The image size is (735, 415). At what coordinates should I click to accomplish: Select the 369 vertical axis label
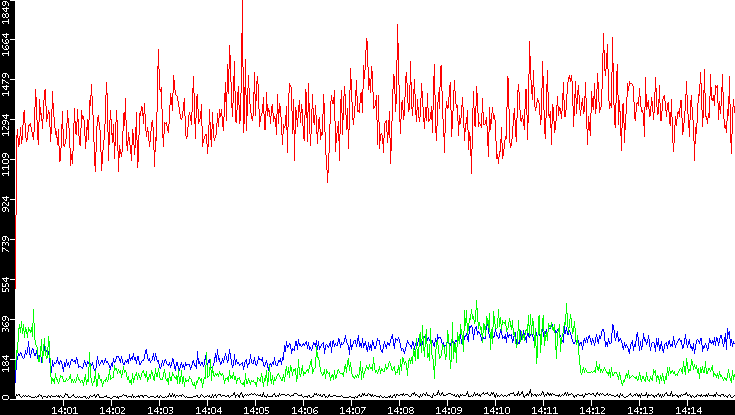click(6, 323)
